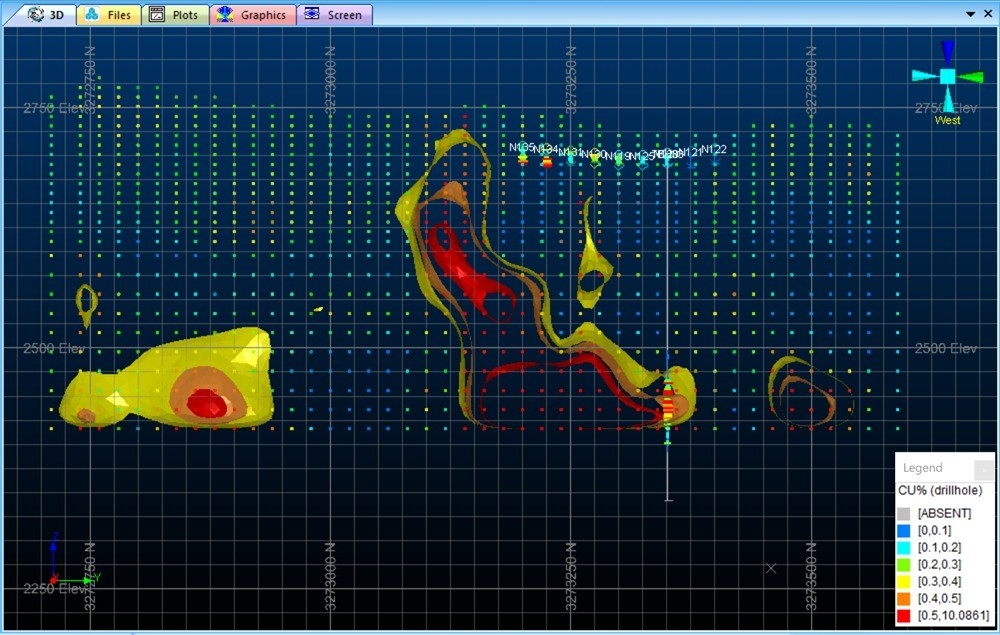Close the Legend panel
This screenshot has height=635, width=1000.
pyautogui.click(x=984, y=468)
